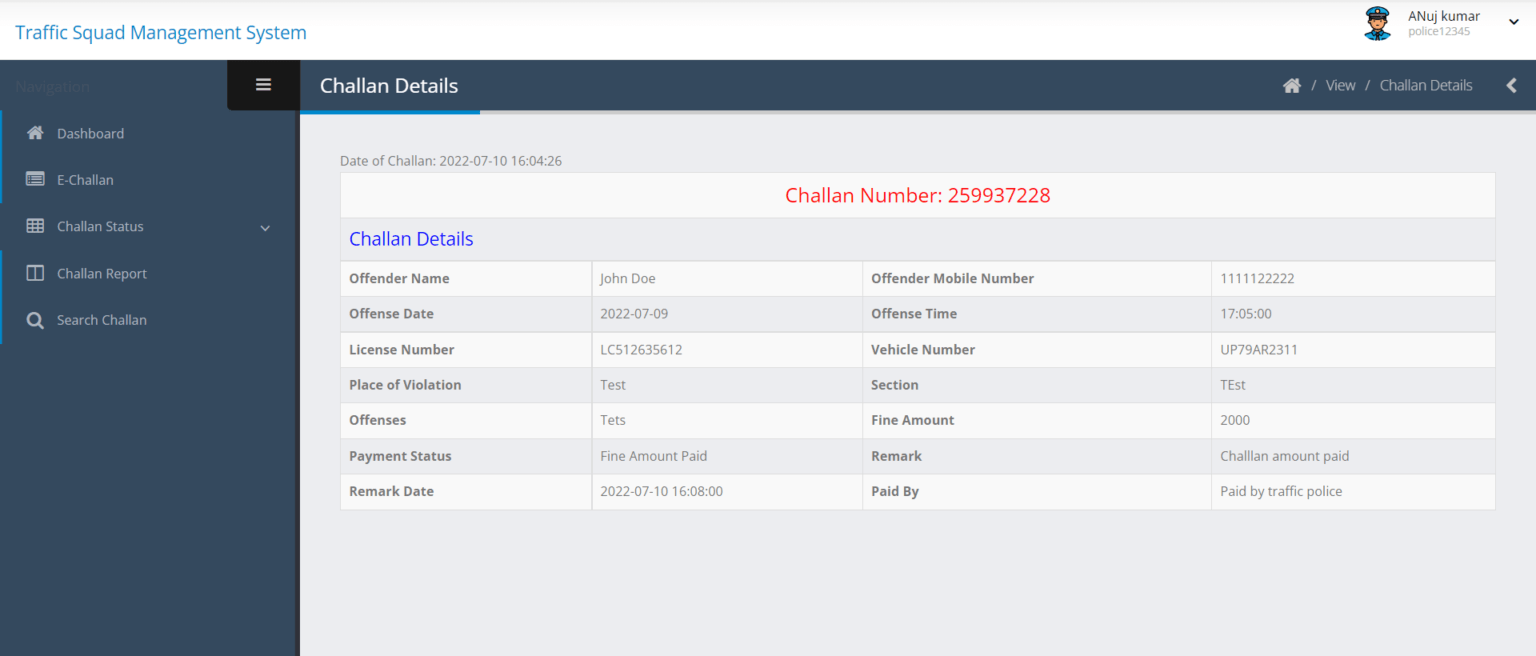Select the Search Challan magnifier icon
This screenshot has width=1536, height=656.
coord(35,319)
